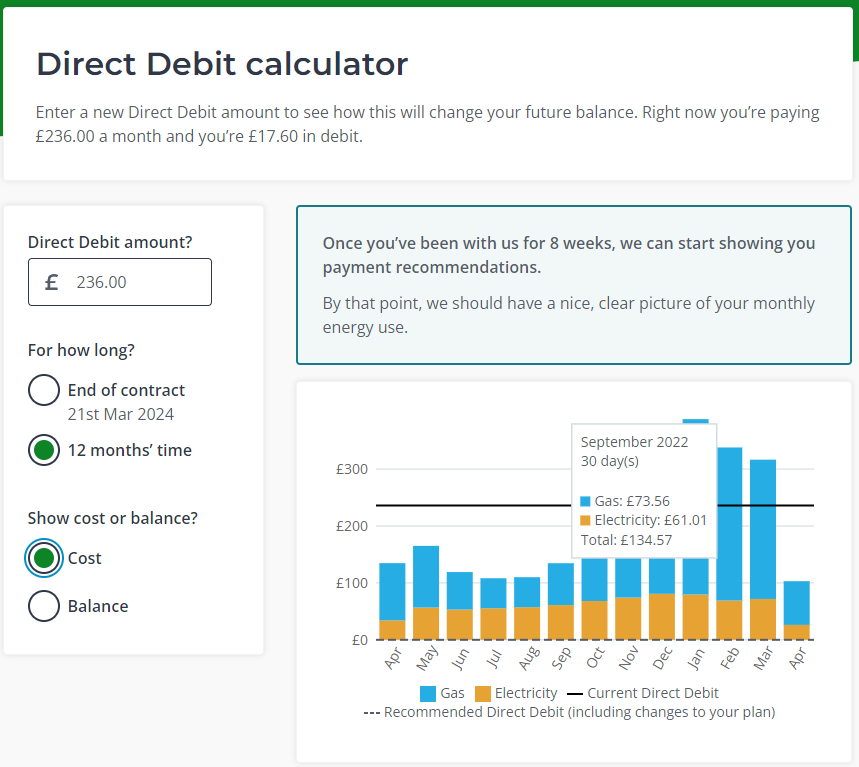Select the End of contract radio button

44,390
